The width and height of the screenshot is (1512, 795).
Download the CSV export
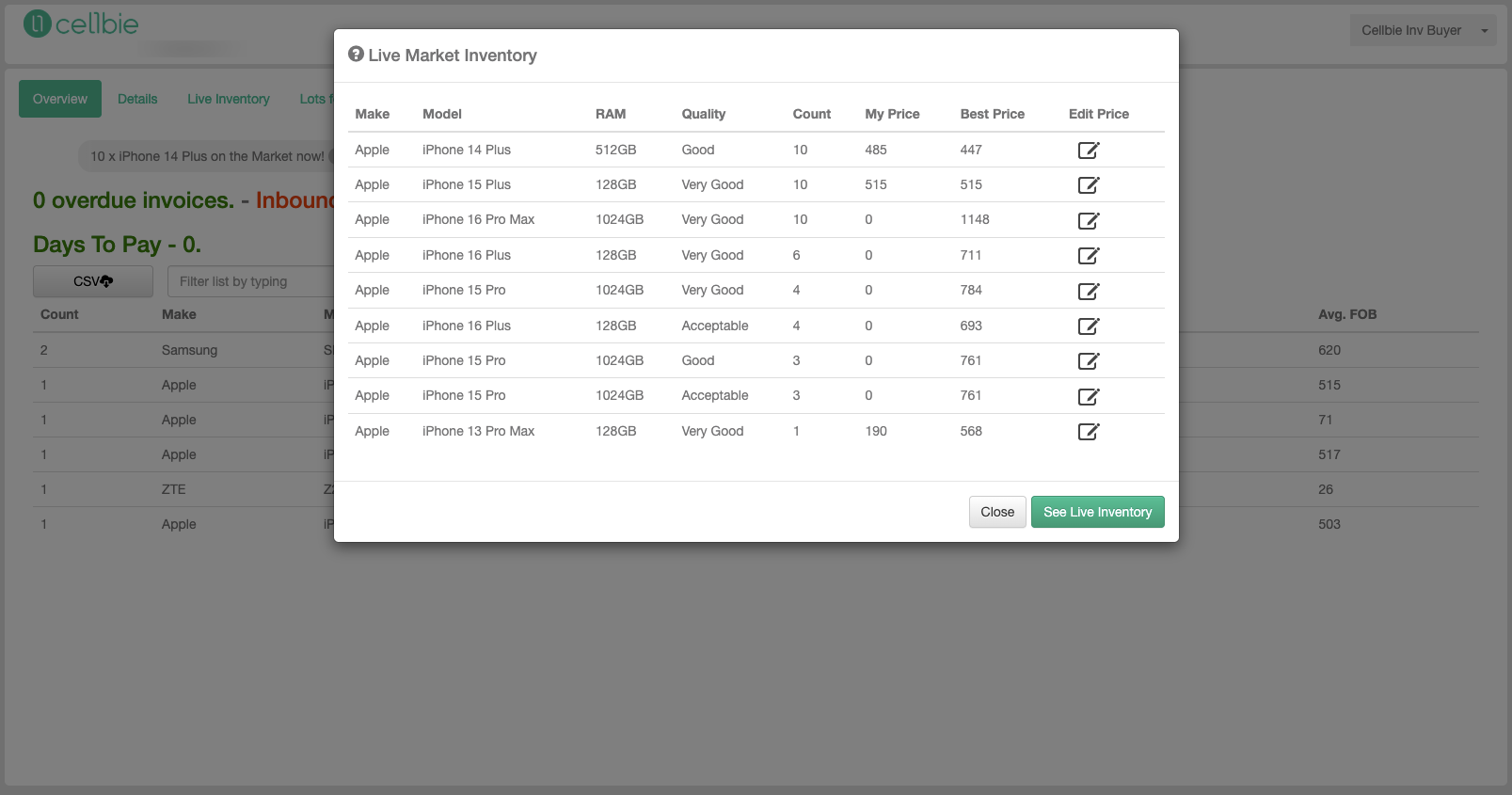pos(93,281)
